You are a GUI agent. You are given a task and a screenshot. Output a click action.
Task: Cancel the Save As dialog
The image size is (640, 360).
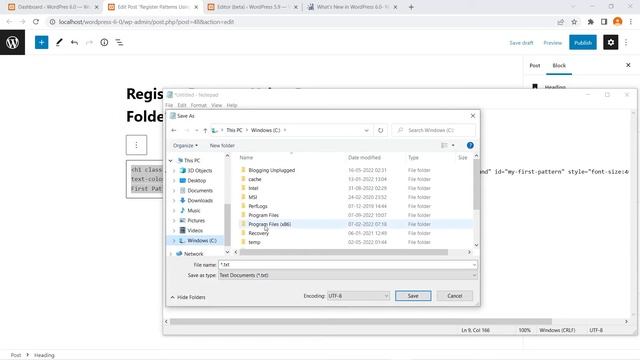pyautogui.click(x=455, y=296)
